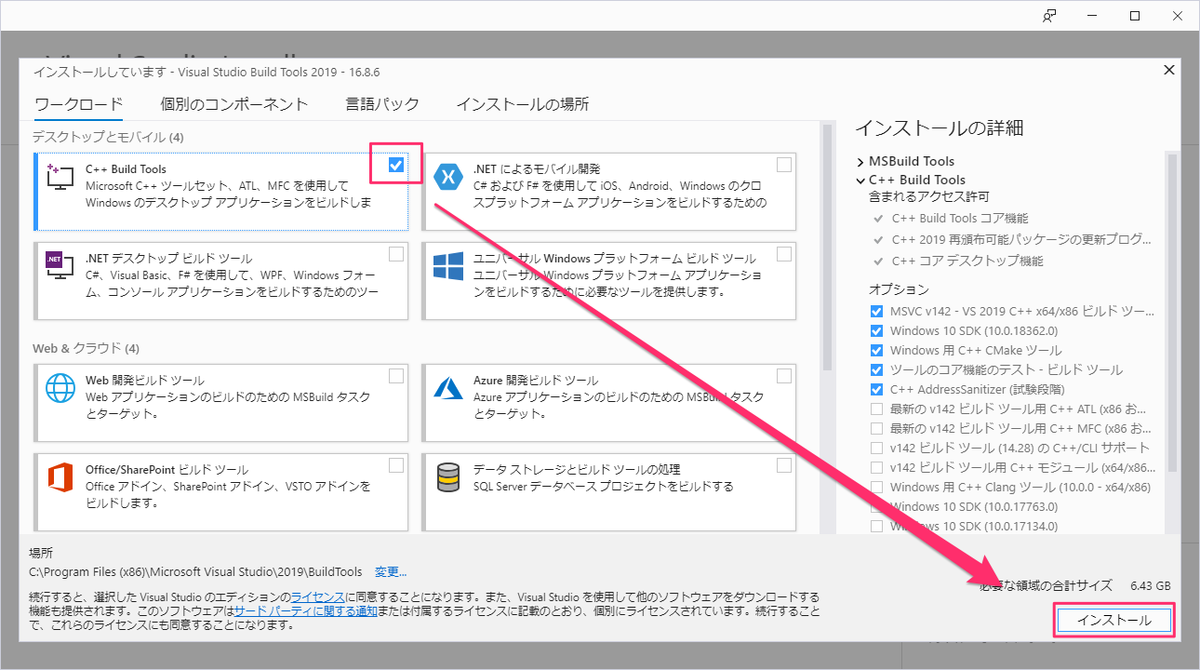
Task: Check the Windows 10 SDK (10.0.17763.0) option
Action: click(876, 506)
